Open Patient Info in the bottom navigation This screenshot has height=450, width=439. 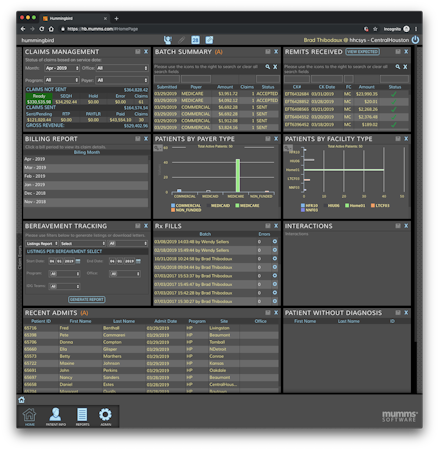(55, 416)
